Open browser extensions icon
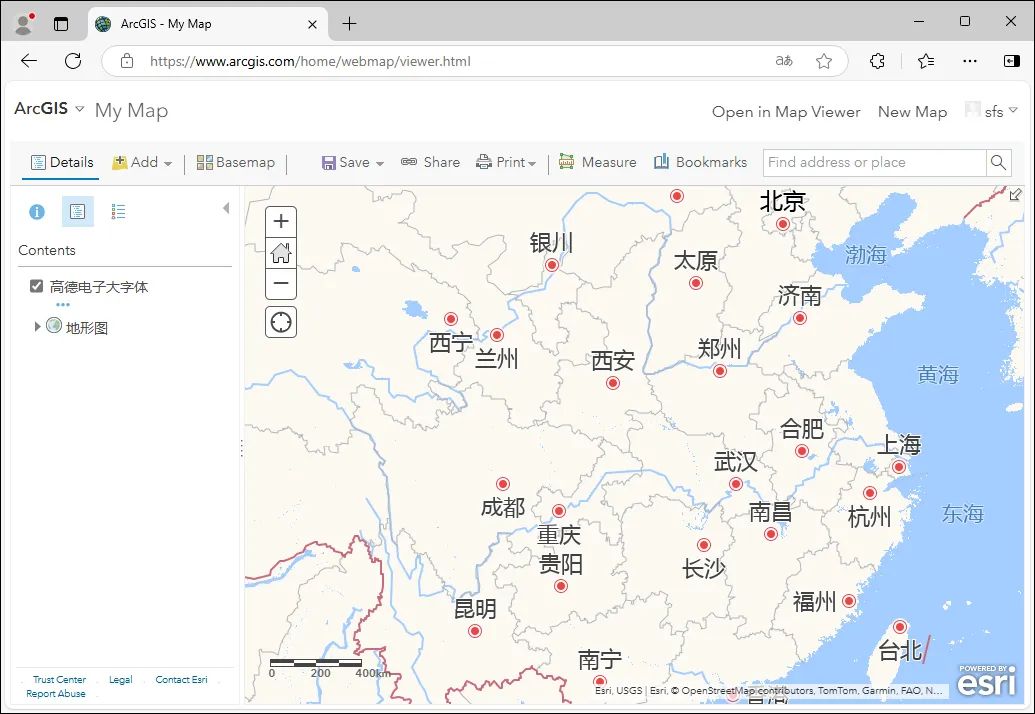The image size is (1035, 714). [877, 61]
